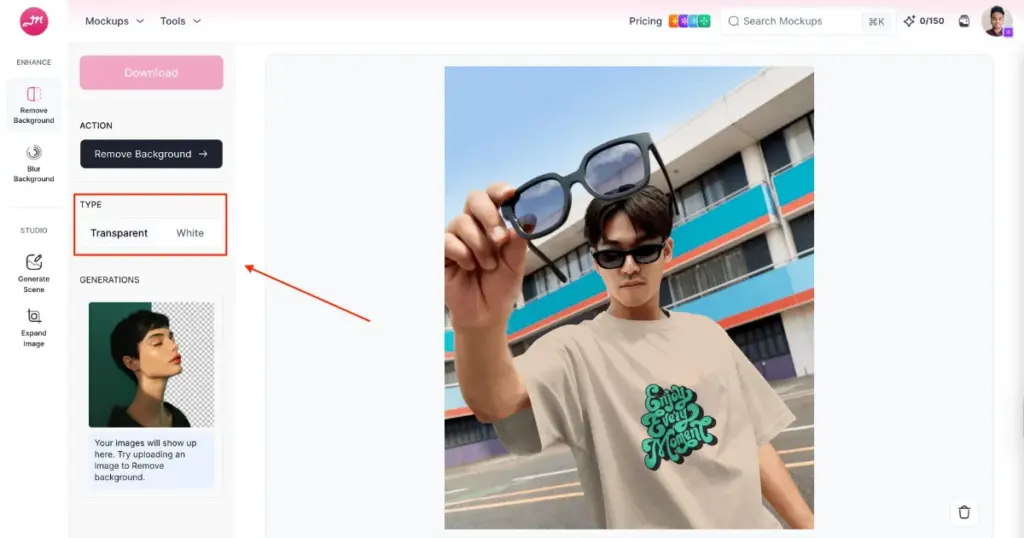Select the sample generation thumbnail of woman
The height and width of the screenshot is (538, 1024).
[152, 364]
